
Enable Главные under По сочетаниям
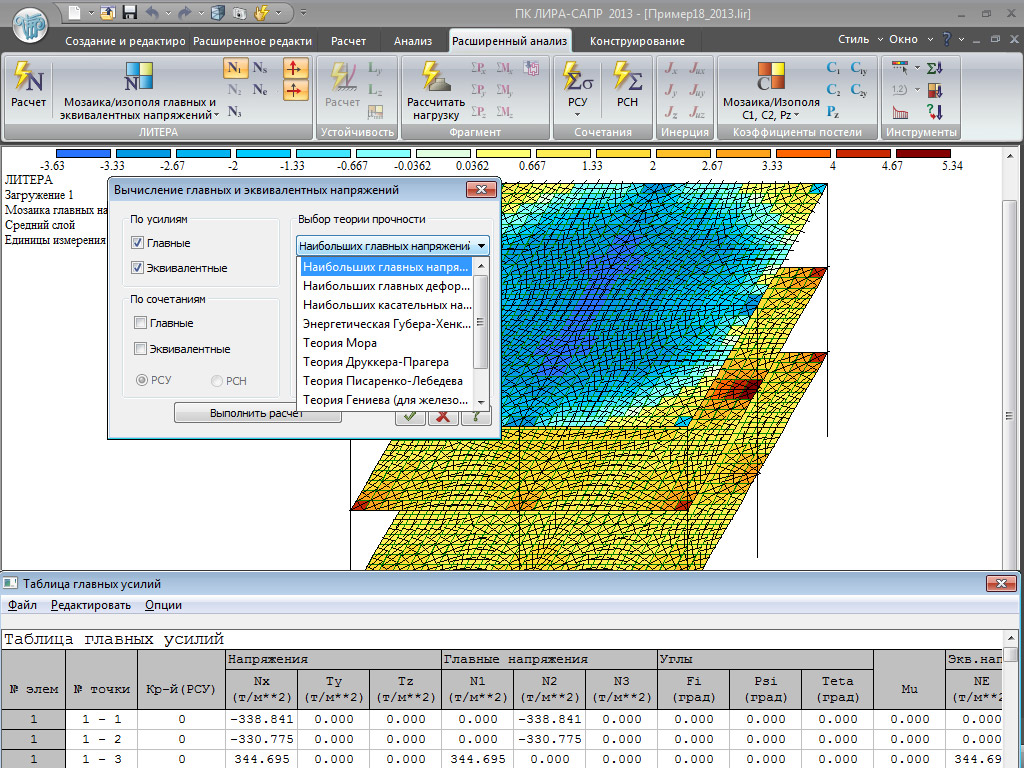(140, 323)
